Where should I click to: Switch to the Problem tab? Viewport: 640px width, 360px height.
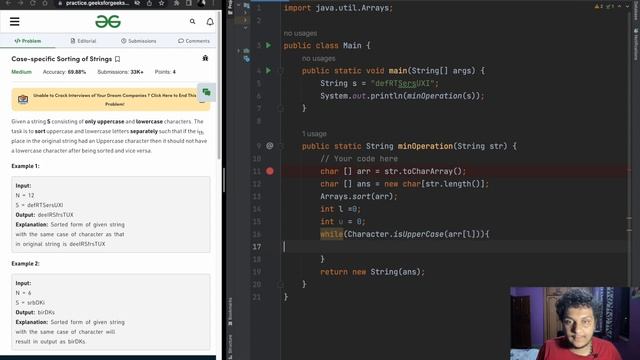28,41
